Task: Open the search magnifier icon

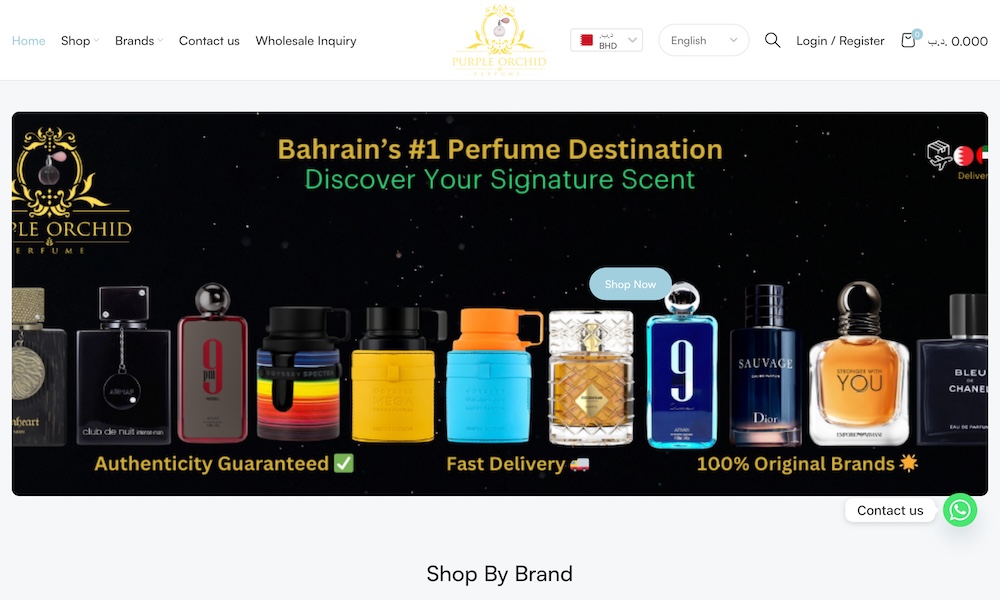Action: click(x=772, y=40)
